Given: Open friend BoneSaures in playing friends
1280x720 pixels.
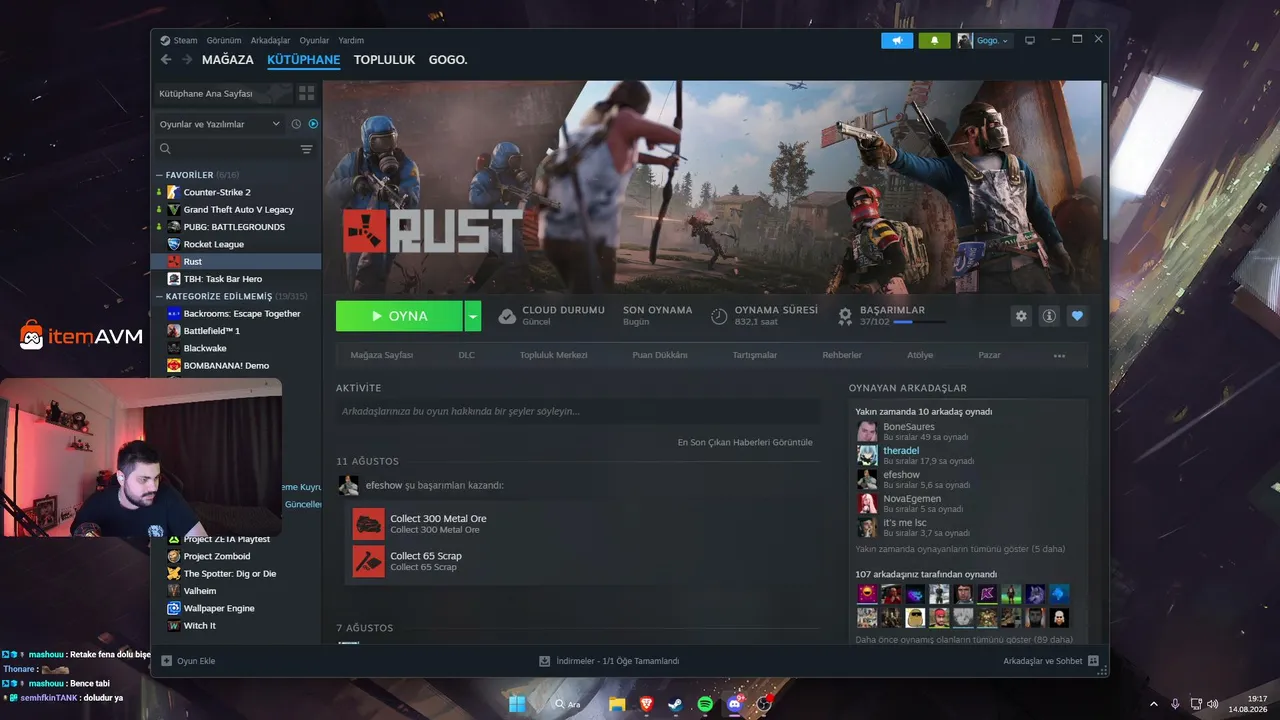Looking at the screenshot, I should coord(908,427).
